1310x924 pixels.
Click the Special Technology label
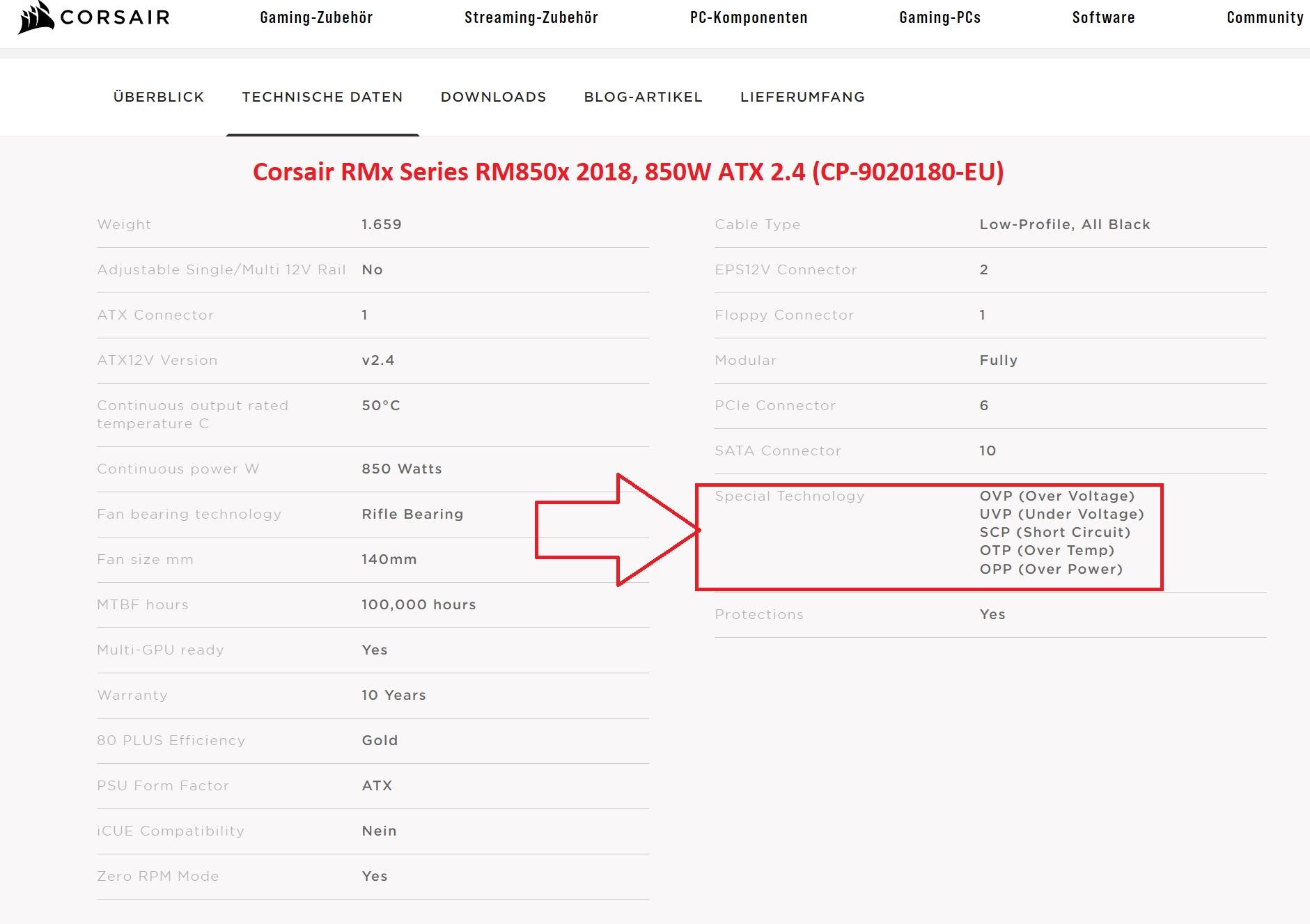click(790, 496)
